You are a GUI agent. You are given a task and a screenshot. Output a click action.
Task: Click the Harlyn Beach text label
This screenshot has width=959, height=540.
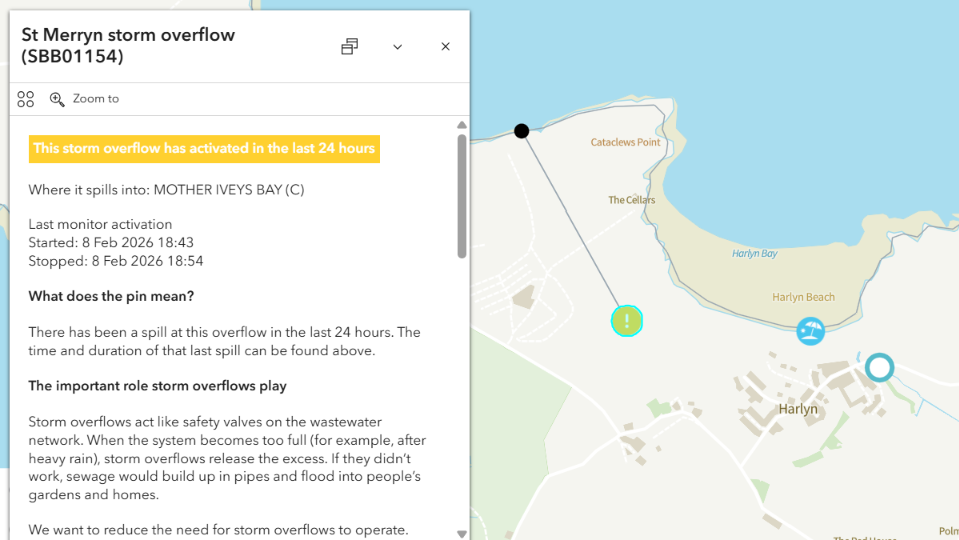[803, 297]
